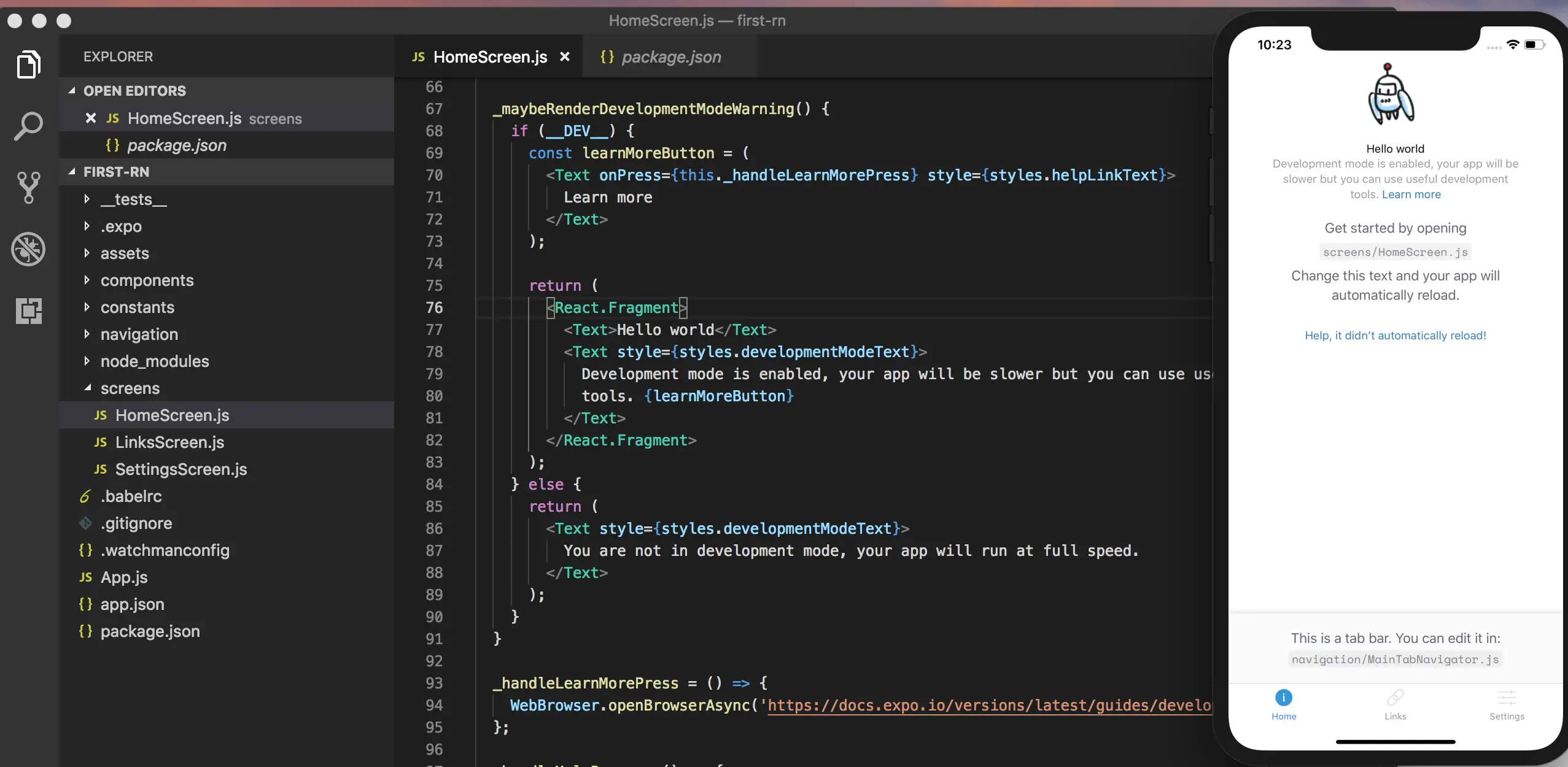The image size is (1568, 767).
Task: Tap the Learn more link in simulator
Action: 1411,195
